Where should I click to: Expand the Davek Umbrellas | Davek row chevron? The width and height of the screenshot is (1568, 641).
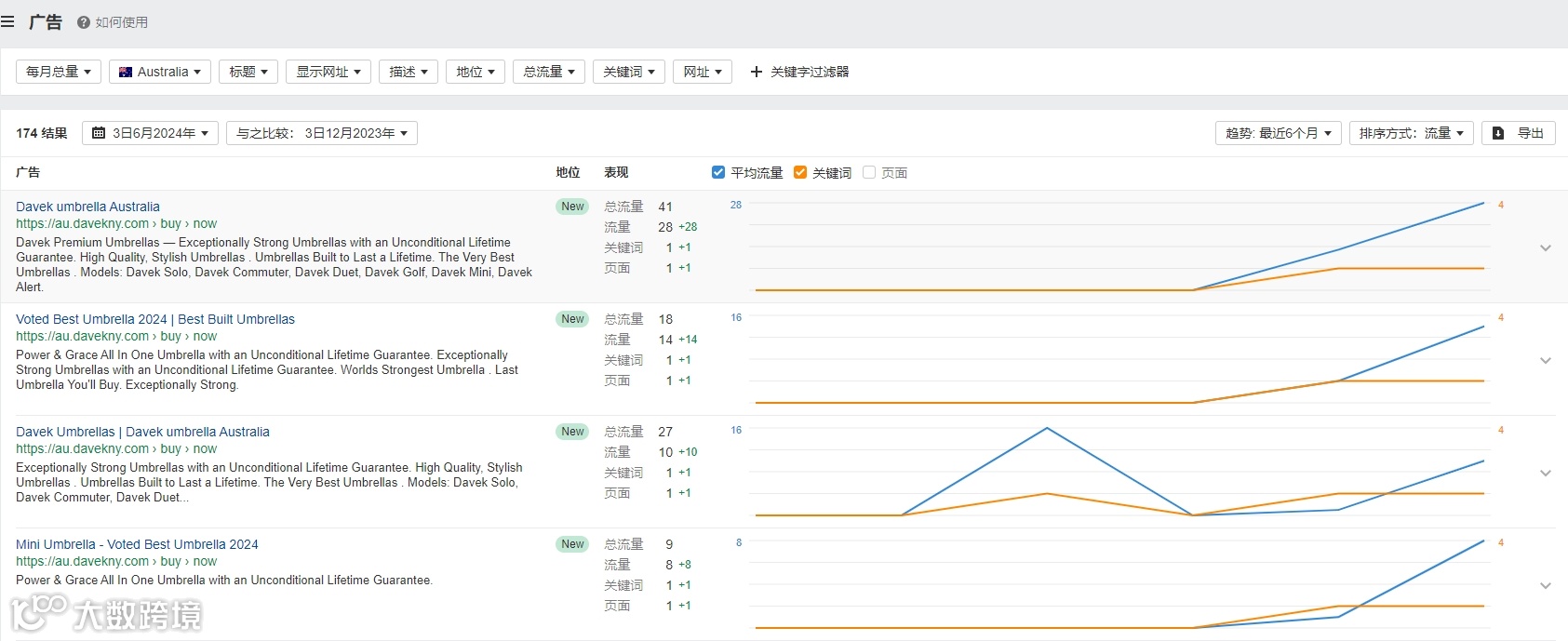tap(1546, 474)
